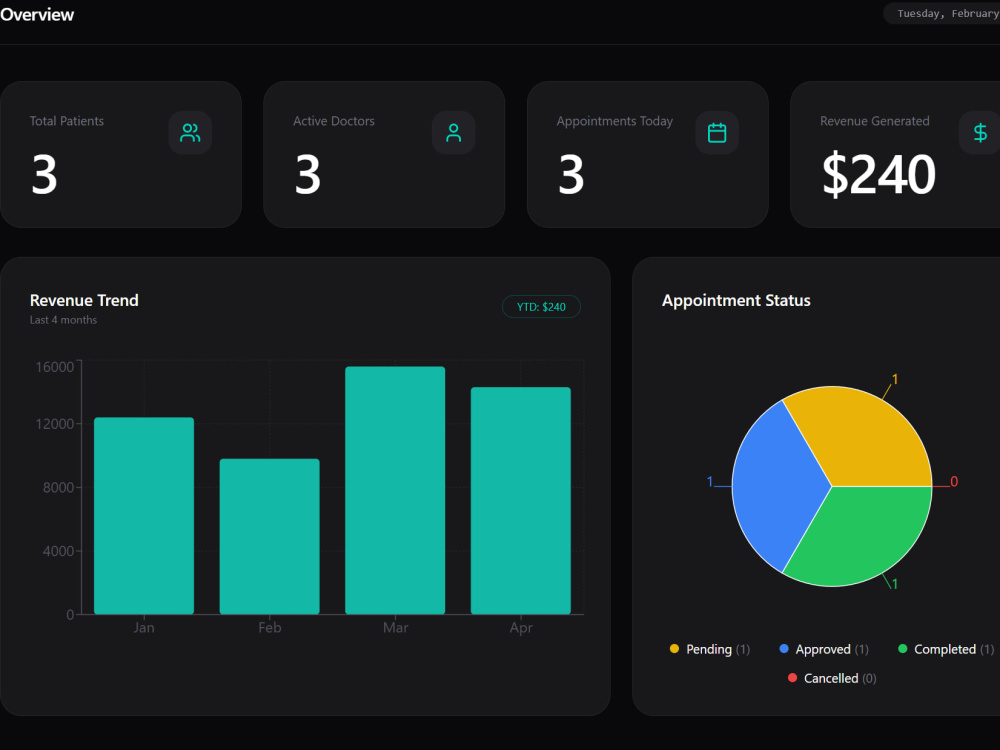Click the 12000 axis label
Image resolution: width=1000 pixels, height=750 pixels.
tap(54, 424)
